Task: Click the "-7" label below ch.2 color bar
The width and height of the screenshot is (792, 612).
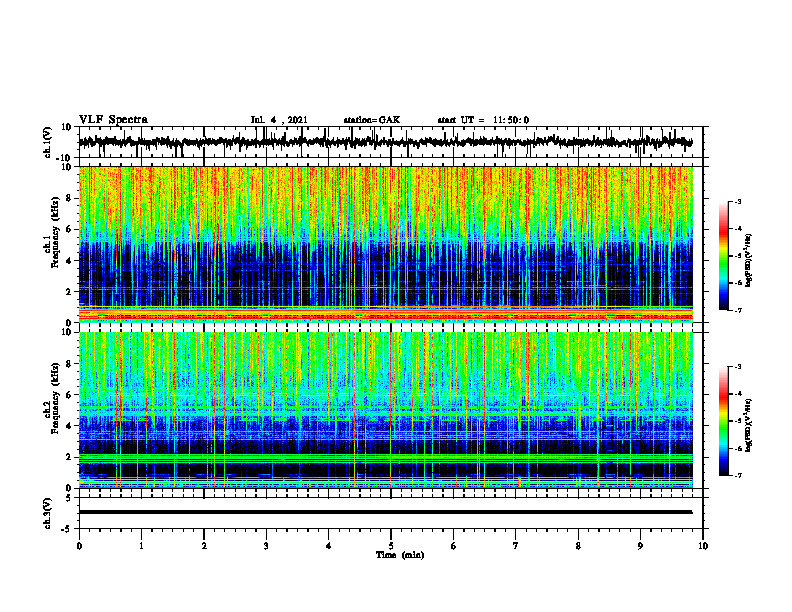Action: point(737,476)
